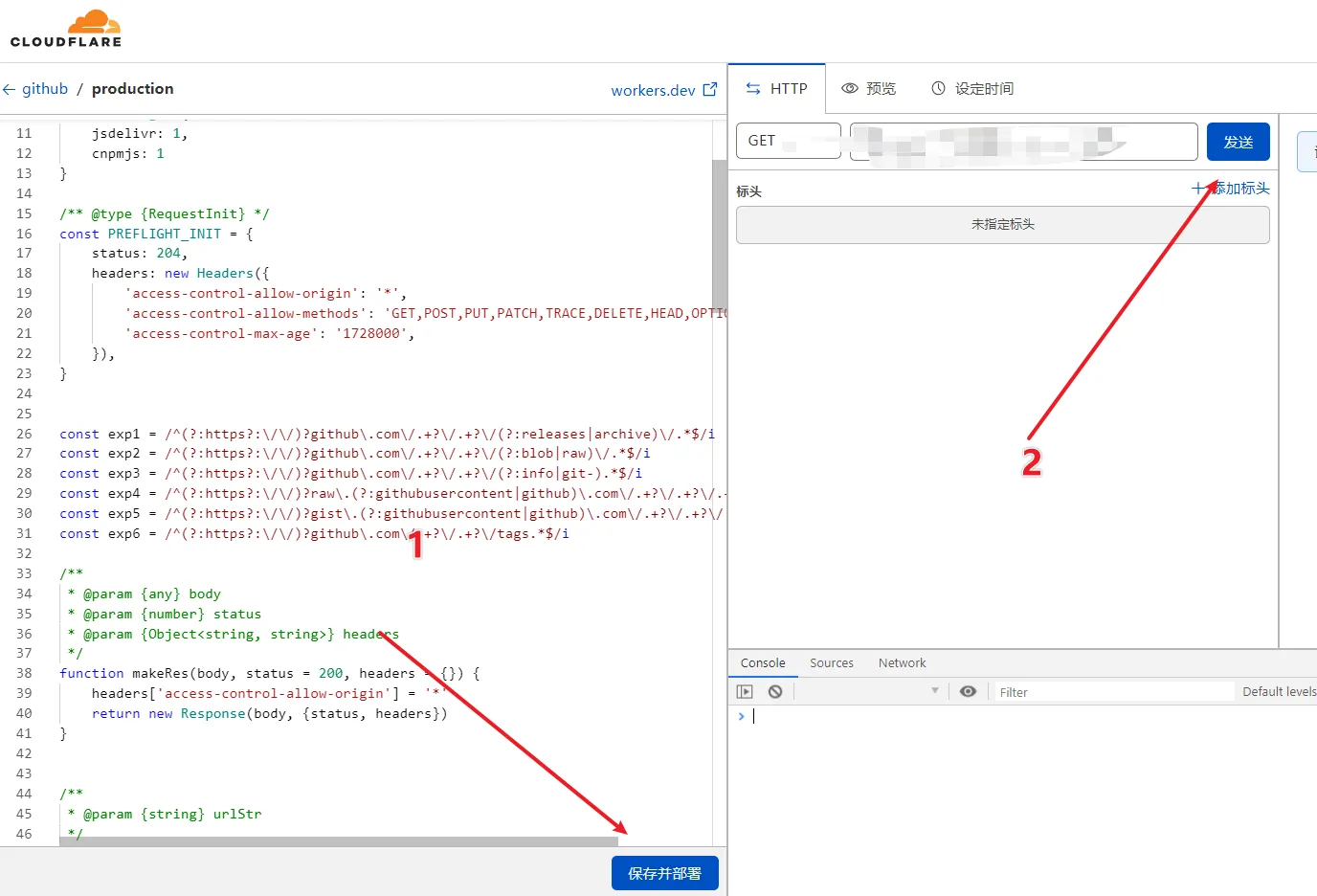Viewport: 1317px width, 896px height.
Task: Click the 保存并部署 save and deploy button
Action: [x=665, y=873]
